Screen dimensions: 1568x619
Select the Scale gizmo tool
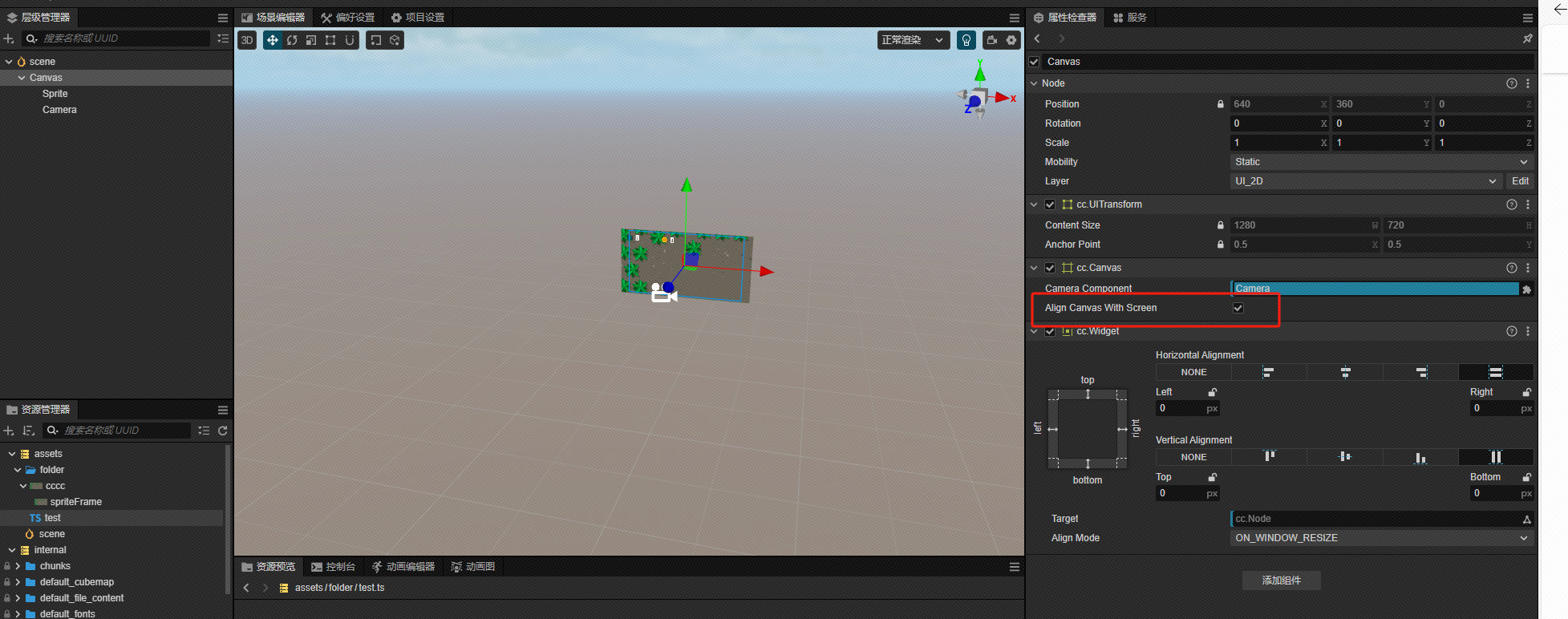click(311, 40)
